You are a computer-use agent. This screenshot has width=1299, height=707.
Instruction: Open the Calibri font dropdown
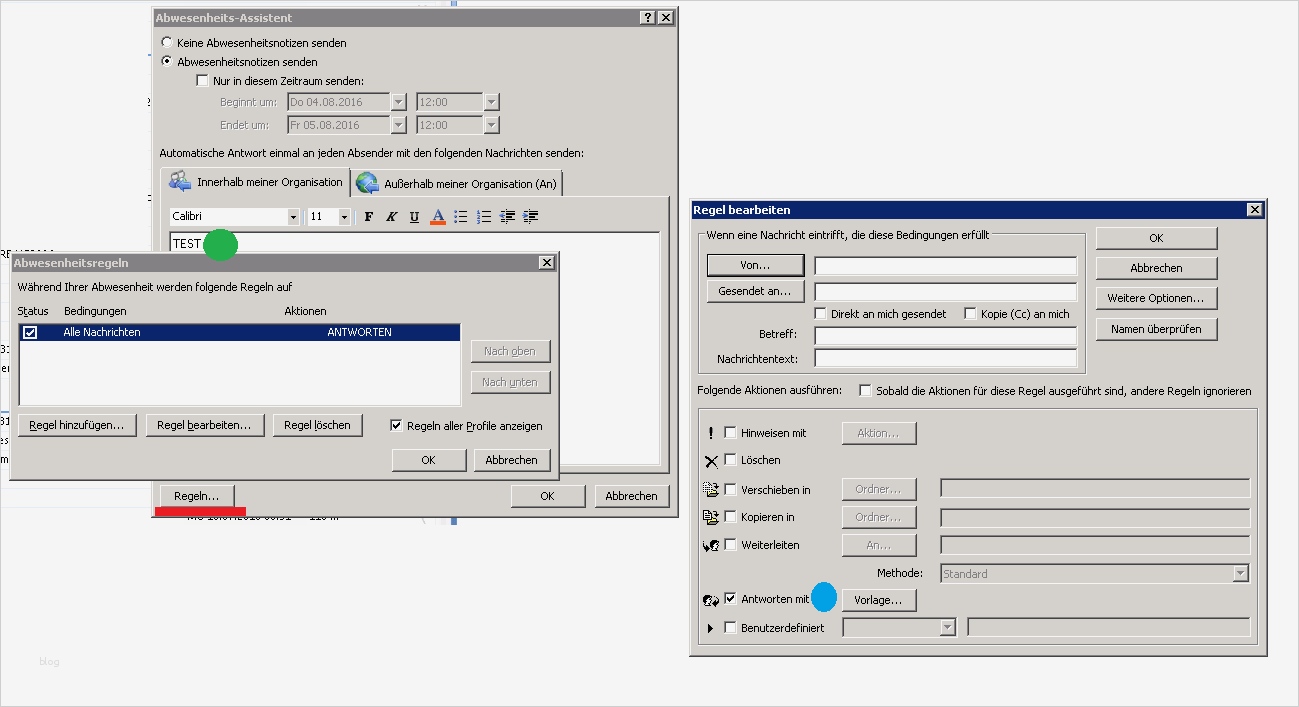(x=294, y=216)
